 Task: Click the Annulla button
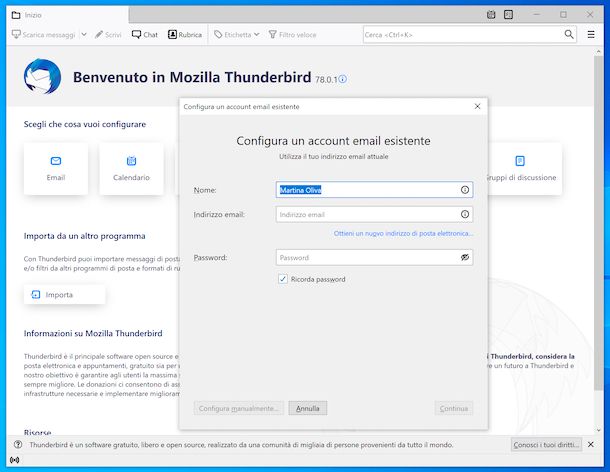[307, 408]
